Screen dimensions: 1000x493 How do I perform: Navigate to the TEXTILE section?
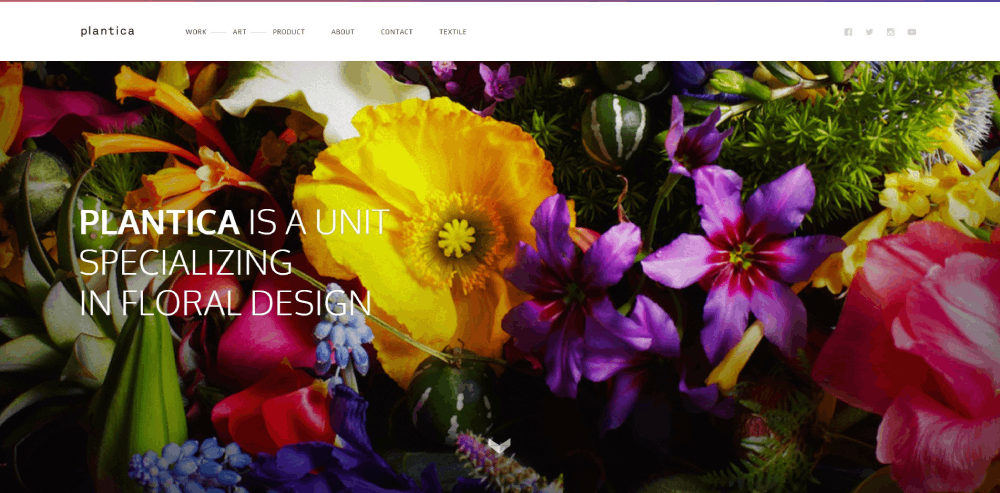453,32
